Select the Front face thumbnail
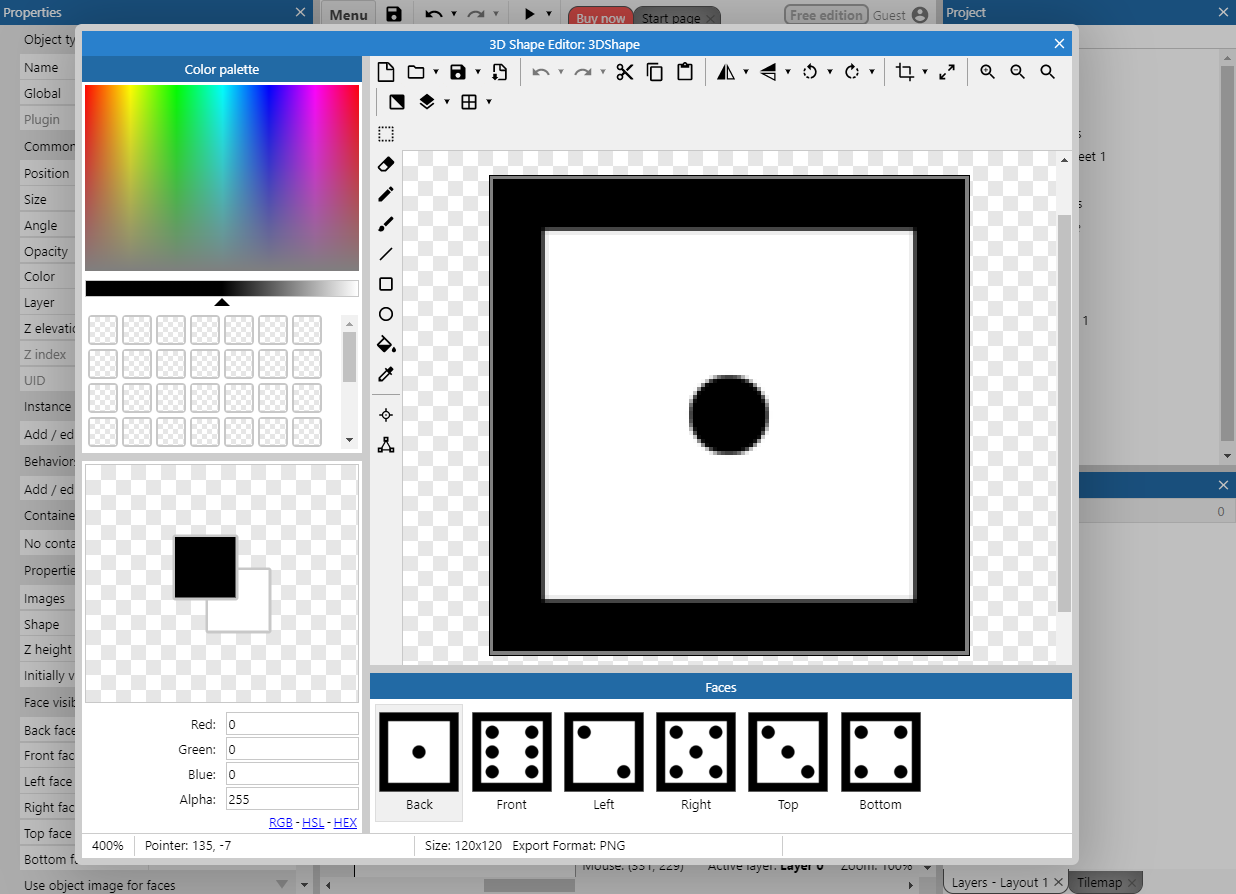1236x894 pixels. click(512, 752)
